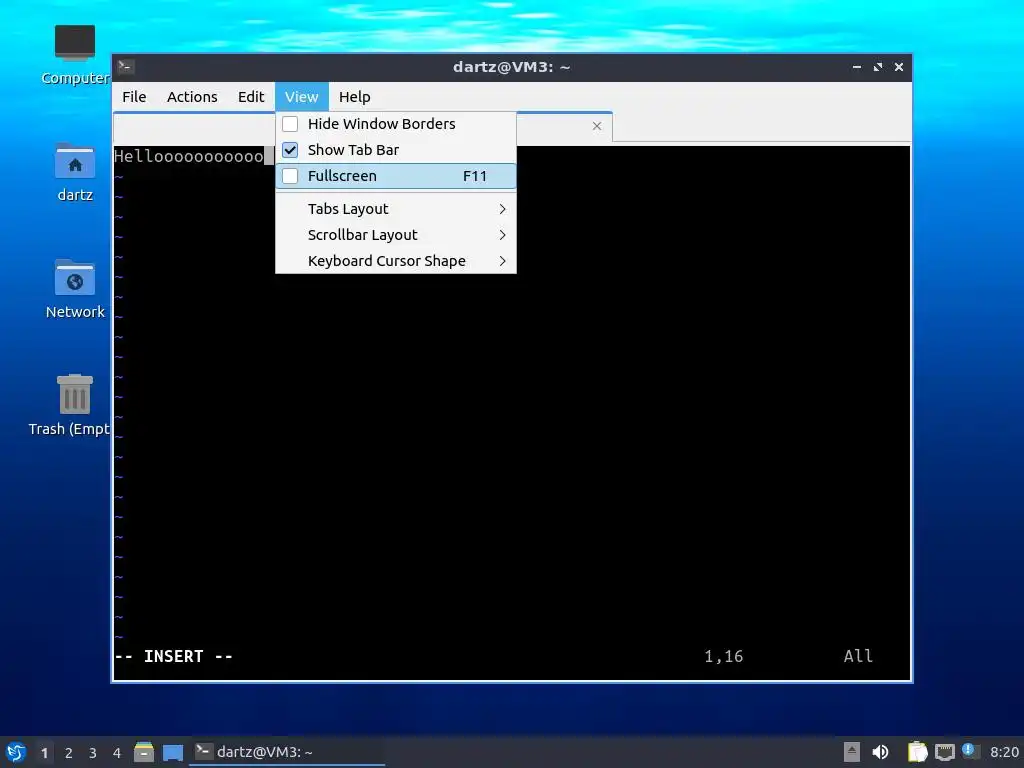Click the removable media eject tray icon
This screenshot has width=1024, height=768.
coord(852,752)
